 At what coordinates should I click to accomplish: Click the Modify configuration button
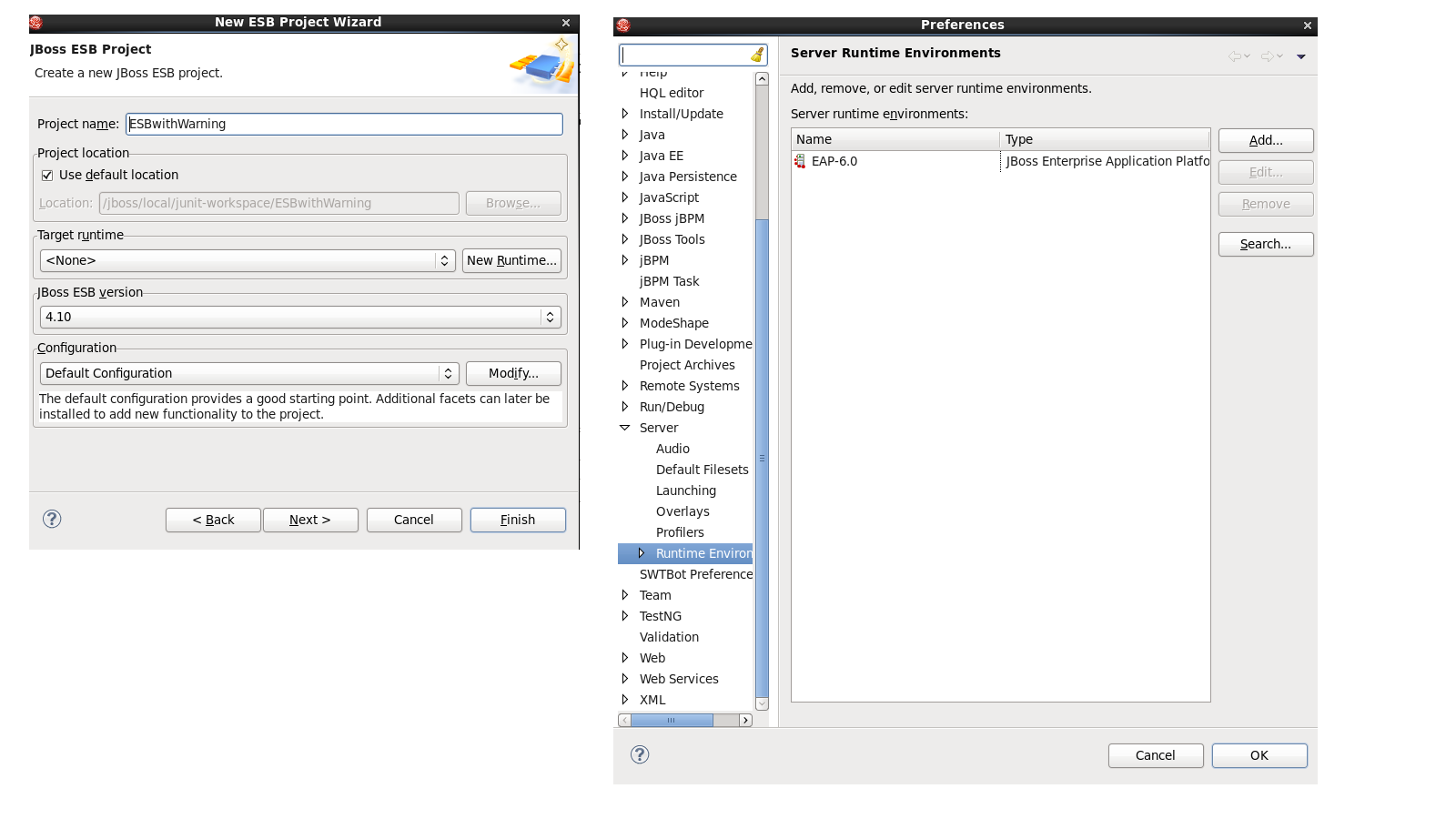click(x=513, y=373)
